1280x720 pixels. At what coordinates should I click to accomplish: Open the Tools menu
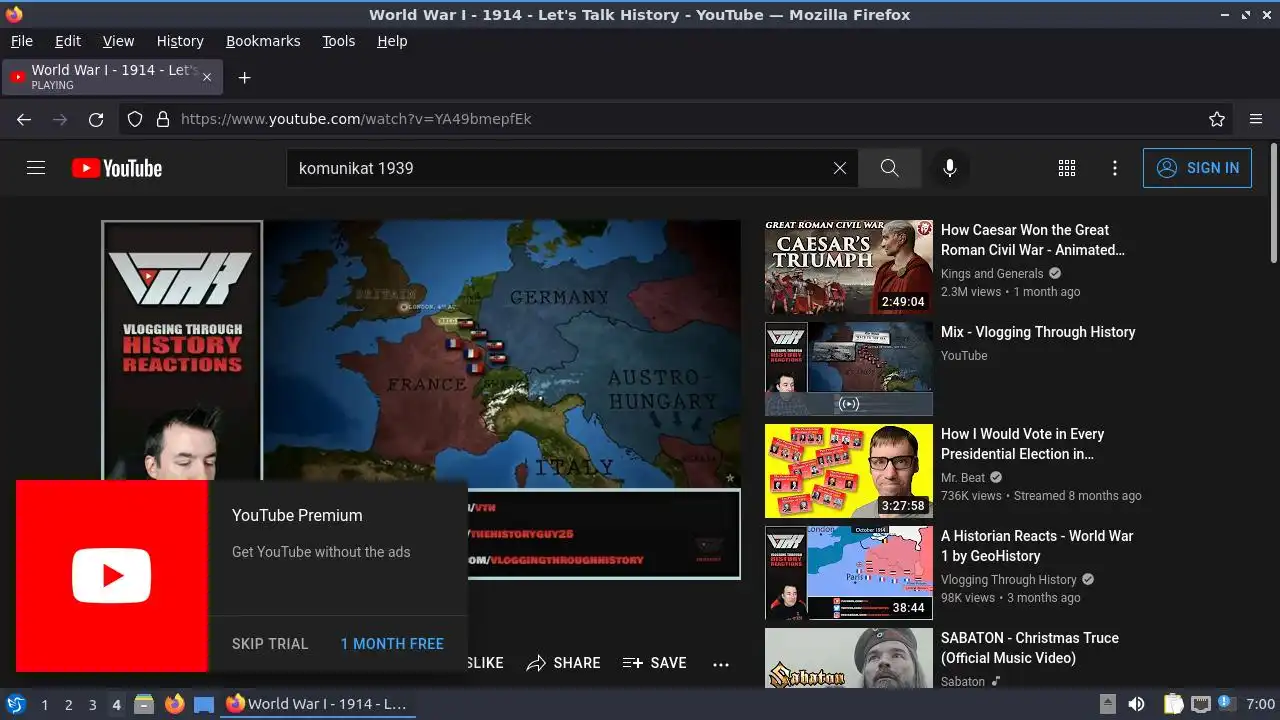[339, 41]
